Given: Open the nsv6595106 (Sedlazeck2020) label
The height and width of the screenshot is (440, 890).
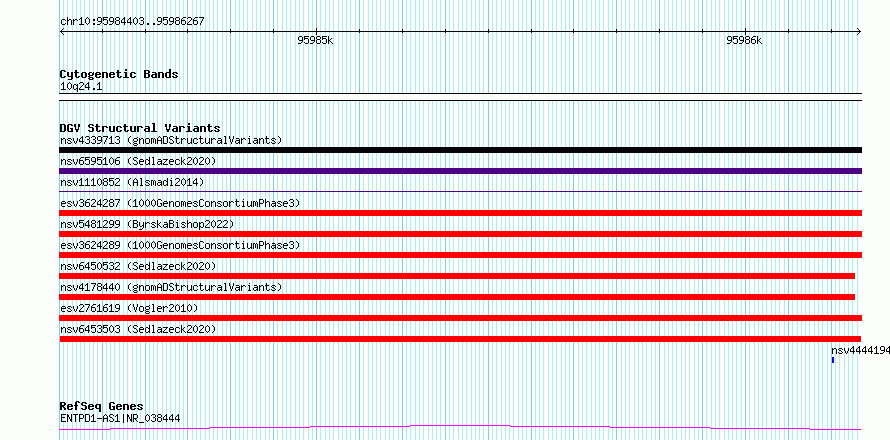Looking at the screenshot, I should click(138, 161).
